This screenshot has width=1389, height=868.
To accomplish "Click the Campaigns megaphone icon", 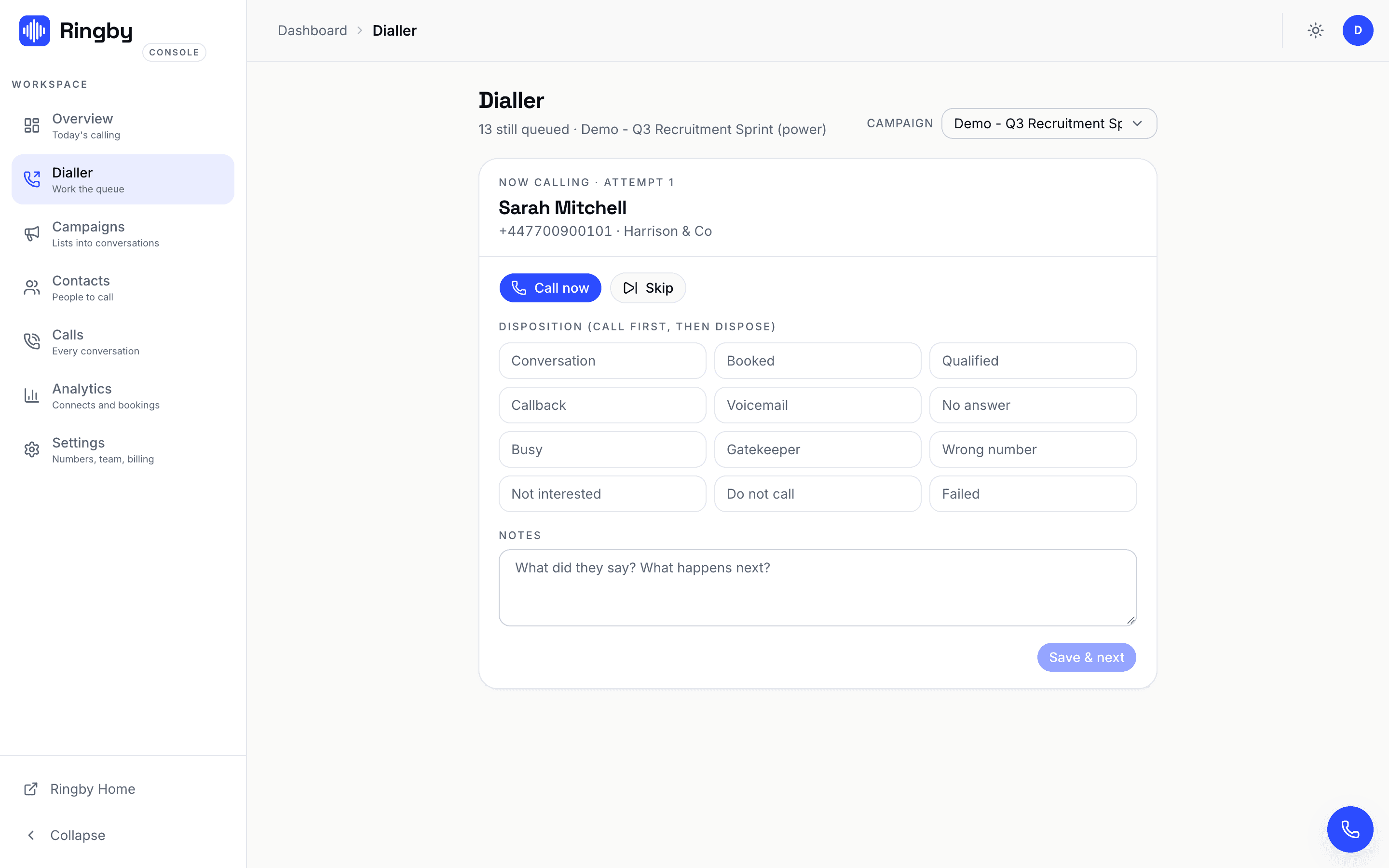I will [x=31, y=233].
